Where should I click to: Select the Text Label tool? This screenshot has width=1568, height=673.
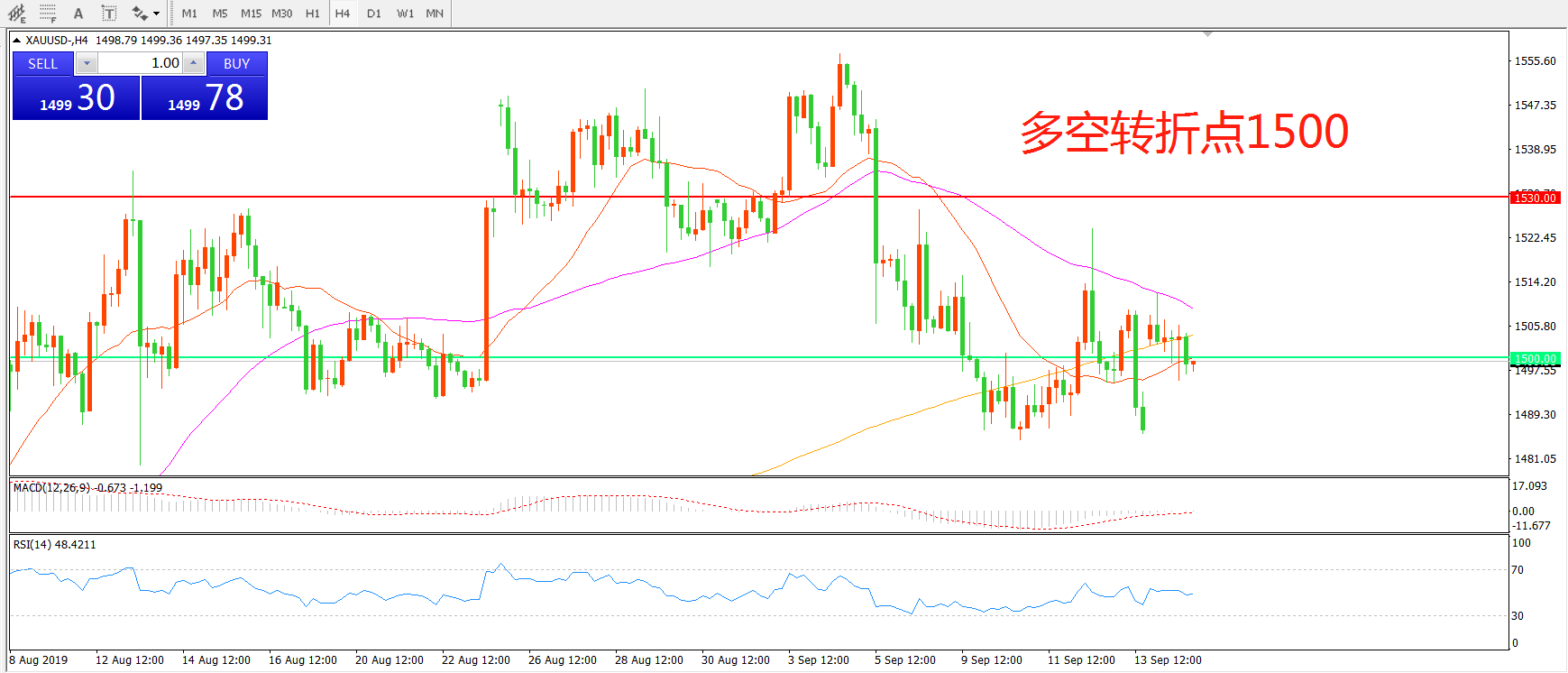[108, 14]
